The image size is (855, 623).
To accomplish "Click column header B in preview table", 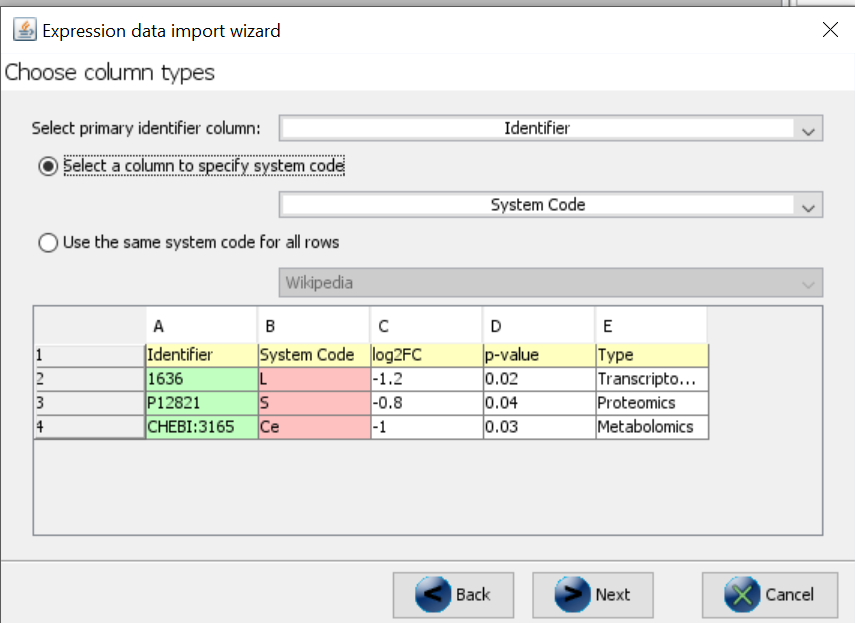I will (x=314, y=326).
